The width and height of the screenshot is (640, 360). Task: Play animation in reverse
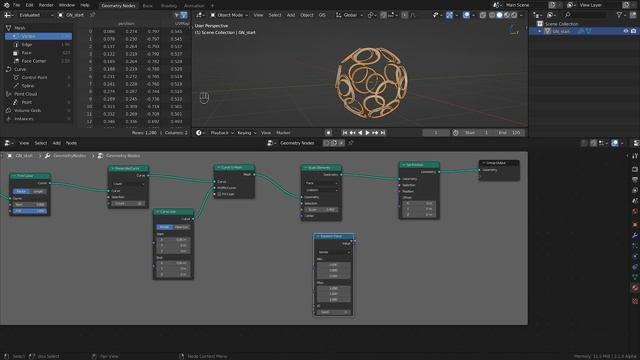coord(360,133)
